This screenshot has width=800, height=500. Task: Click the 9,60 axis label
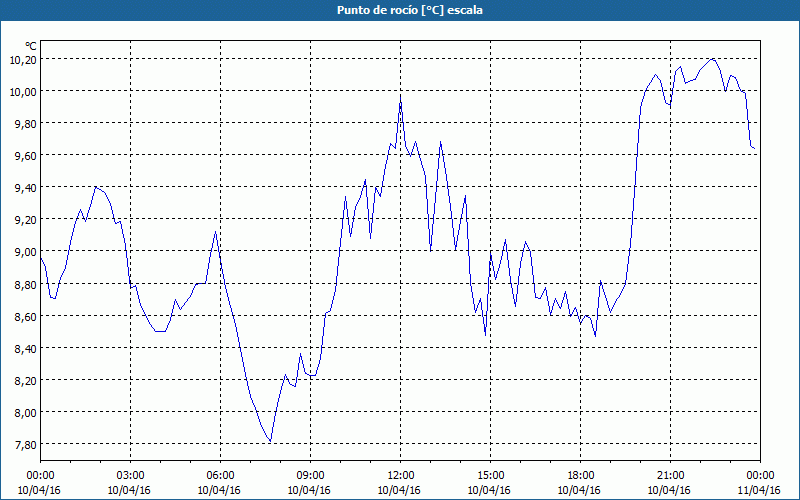click(x=26, y=156)
